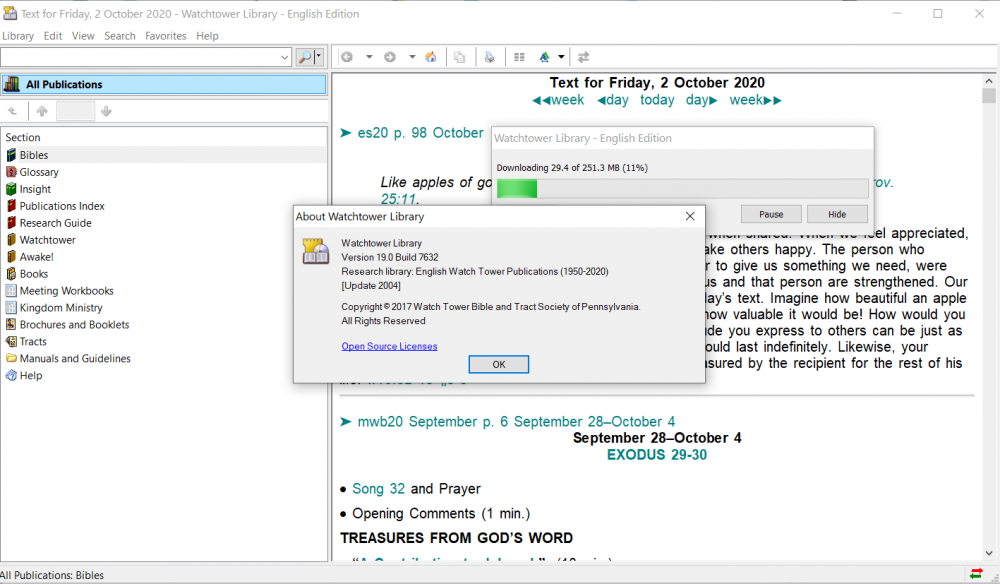This screenshot has height=584, width=1000.
Task: Open the Bibles section
Action: (33, 155)
